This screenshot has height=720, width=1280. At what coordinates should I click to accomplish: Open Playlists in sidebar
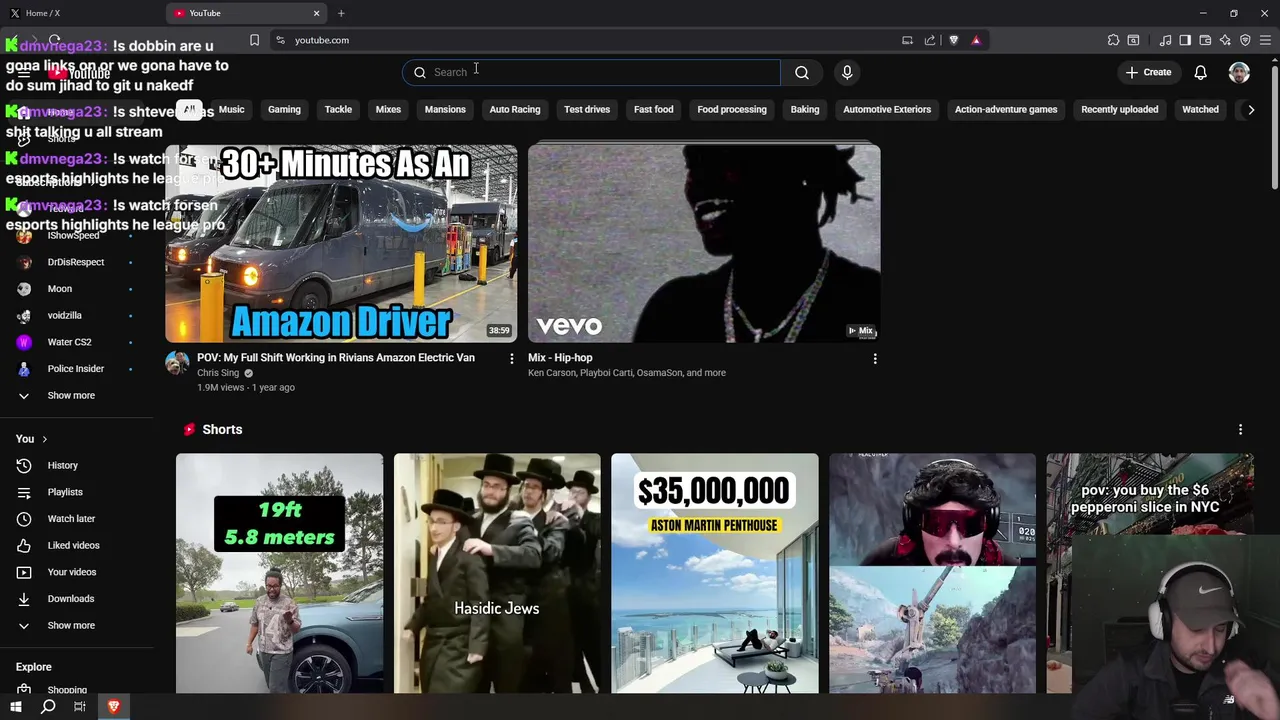pos(76,492)
